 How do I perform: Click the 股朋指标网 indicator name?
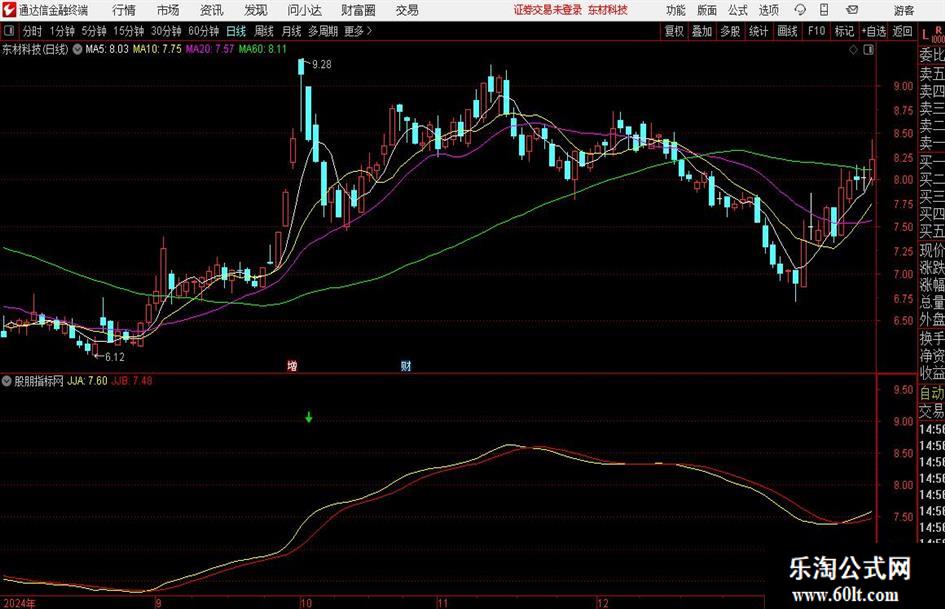(x=39, y=381)
